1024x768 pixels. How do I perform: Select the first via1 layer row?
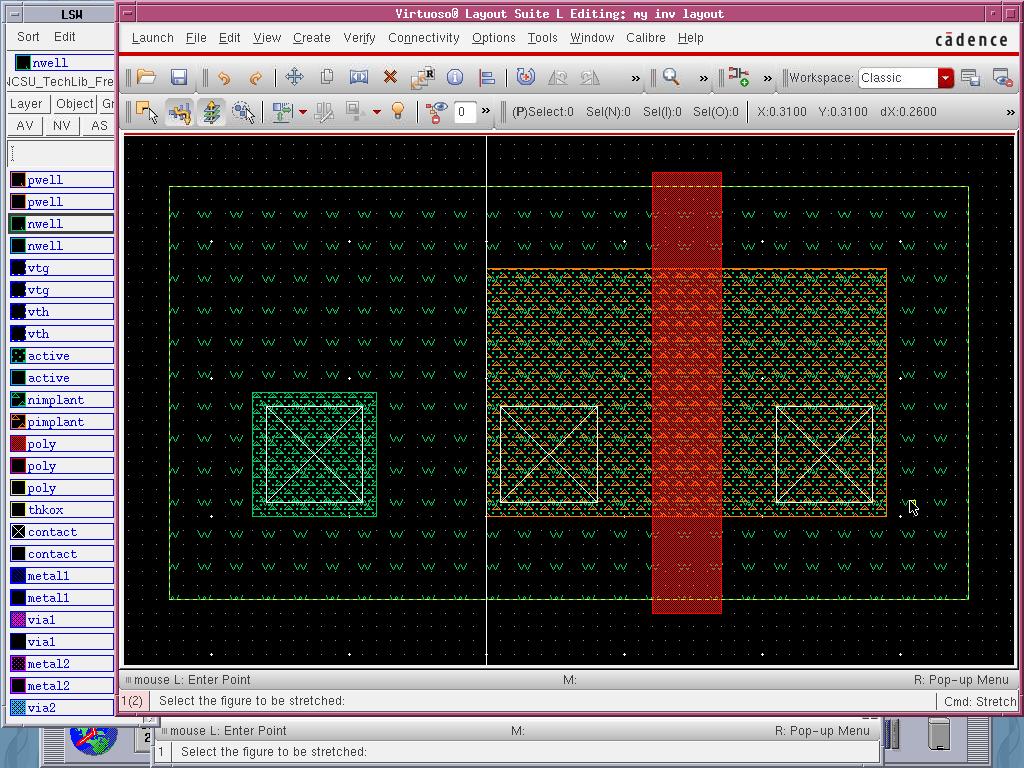click(x=62, y=620)
